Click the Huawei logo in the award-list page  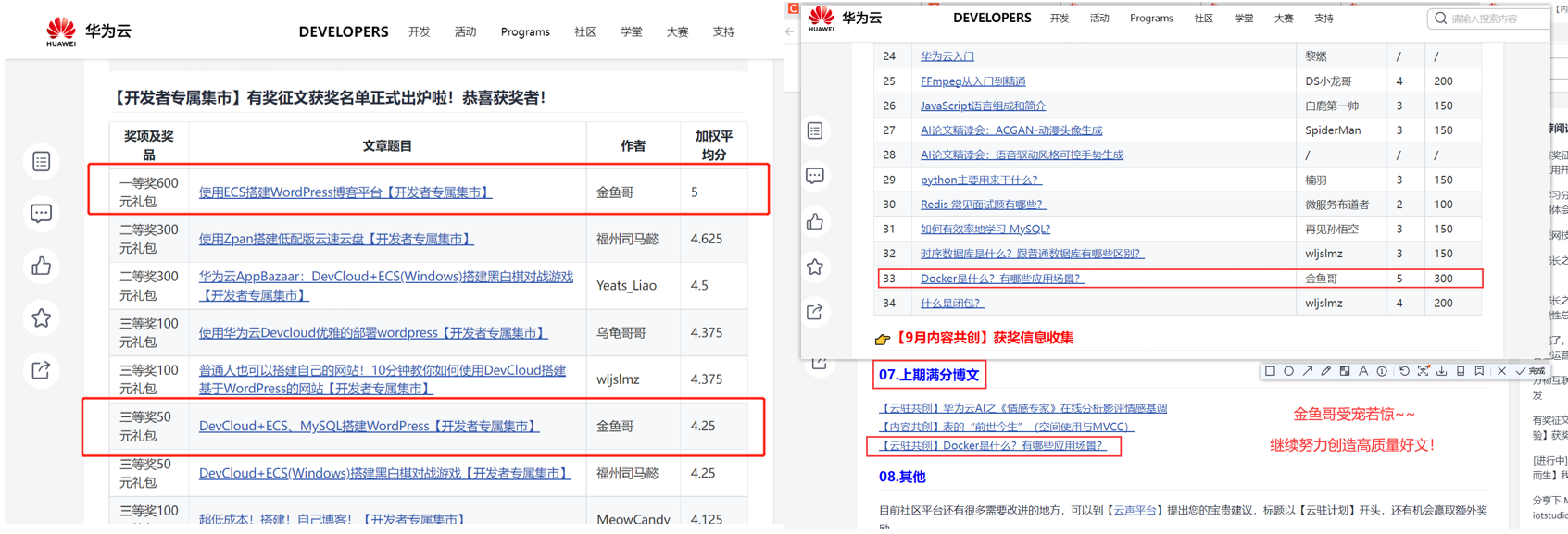[x=61, y=31]
